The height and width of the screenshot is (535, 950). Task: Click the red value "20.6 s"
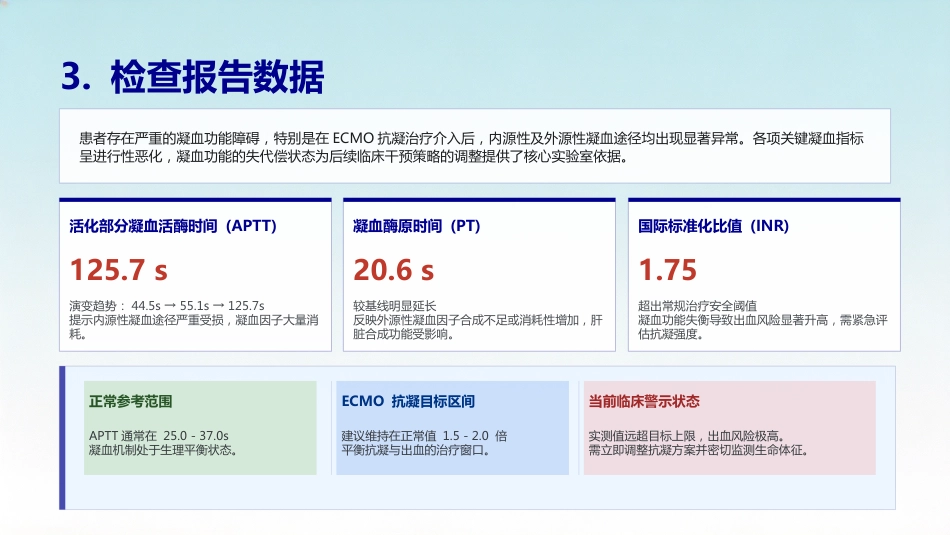coord(393,270)
